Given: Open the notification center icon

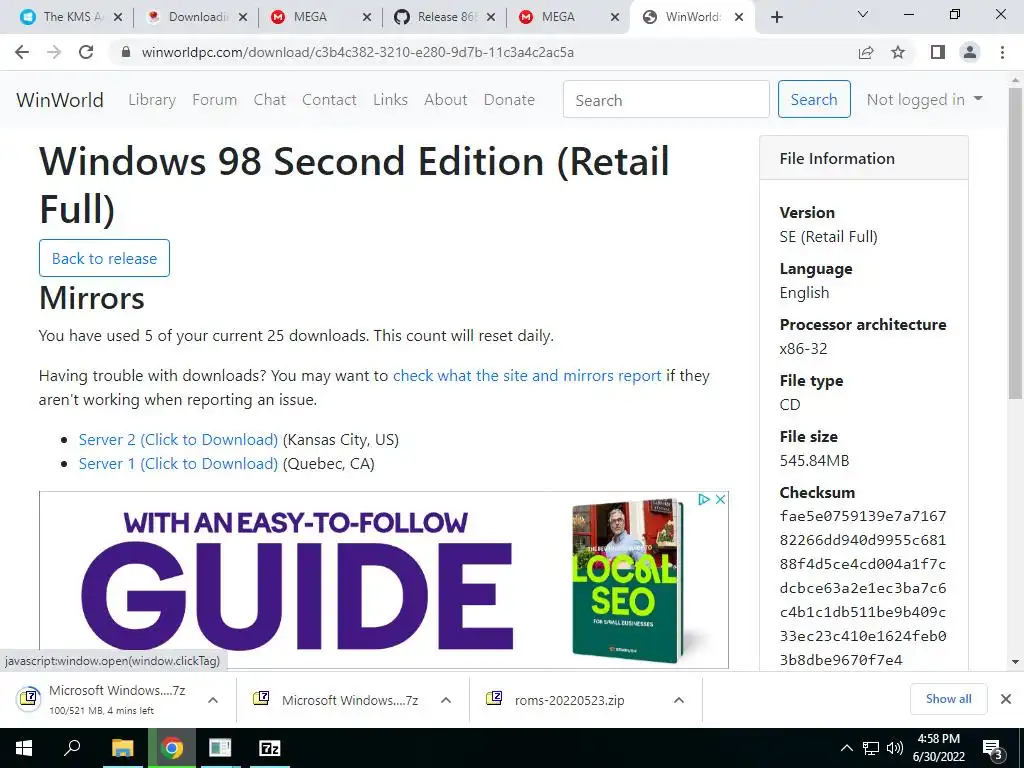Looking at the screenshot, I should [x=993, y=748].
